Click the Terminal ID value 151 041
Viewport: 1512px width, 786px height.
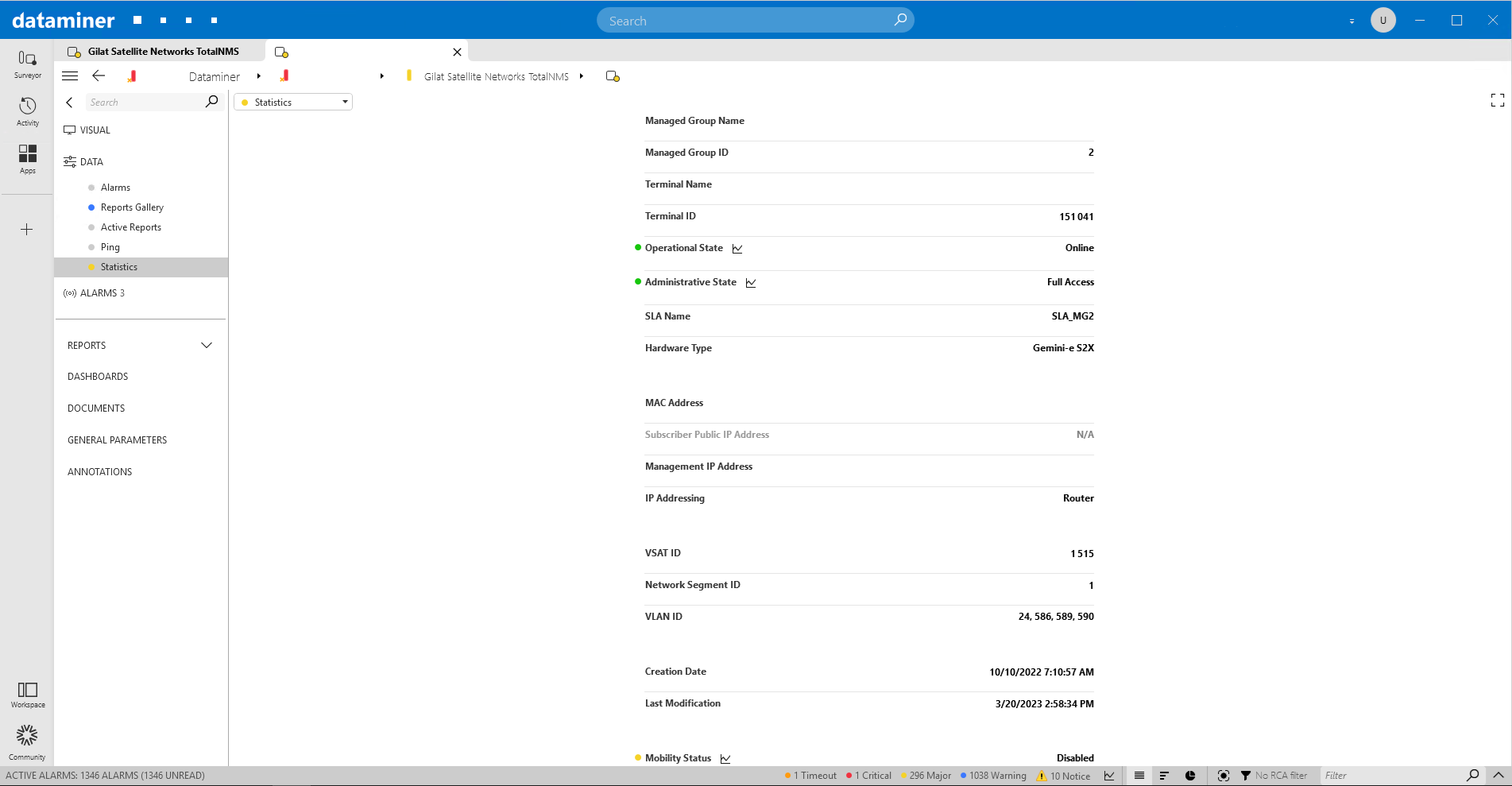1076,217
